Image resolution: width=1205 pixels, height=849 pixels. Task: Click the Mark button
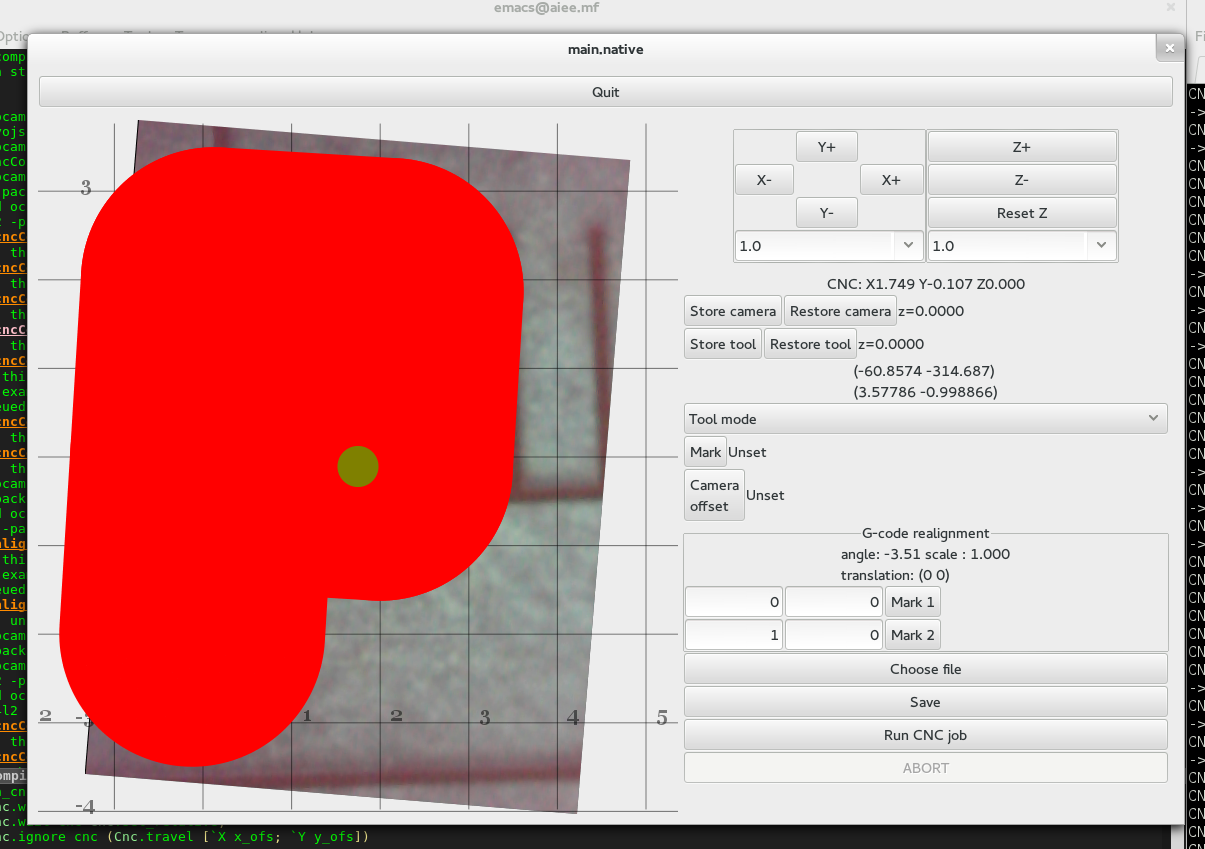(705, 452)
